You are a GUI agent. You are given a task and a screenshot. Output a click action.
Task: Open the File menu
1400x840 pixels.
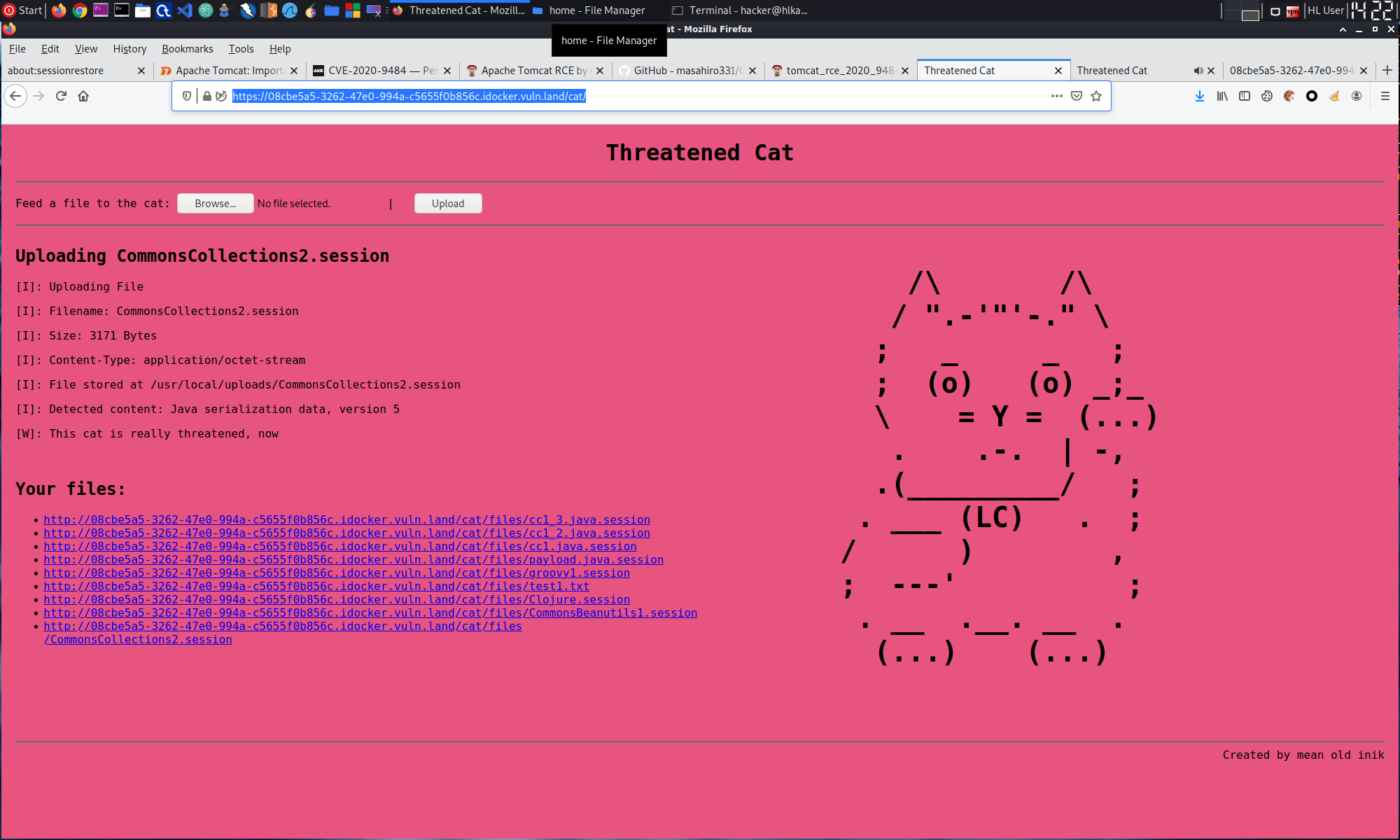click(x=17, y=49)
